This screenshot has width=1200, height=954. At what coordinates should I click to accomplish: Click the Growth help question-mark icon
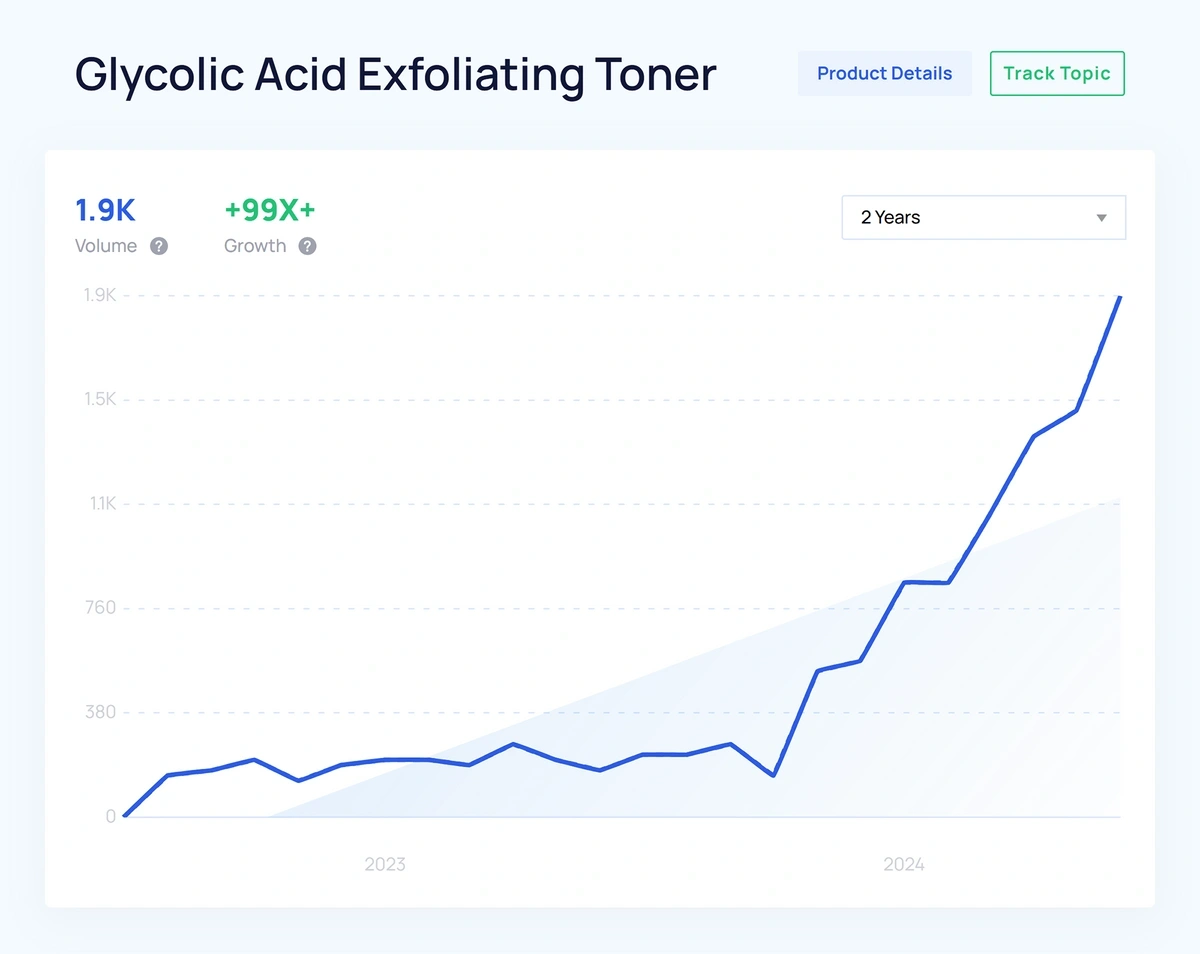[x=307, y=246]
